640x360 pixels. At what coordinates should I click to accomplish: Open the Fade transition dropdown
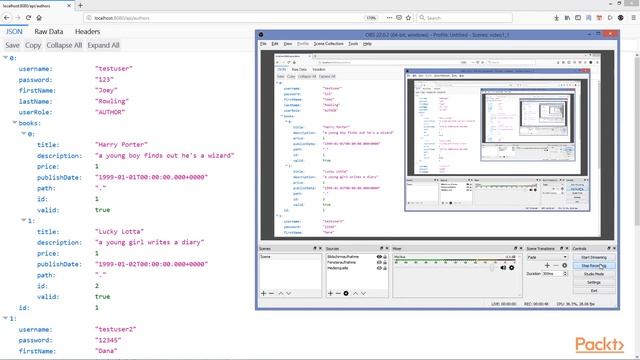pos(547,257)
